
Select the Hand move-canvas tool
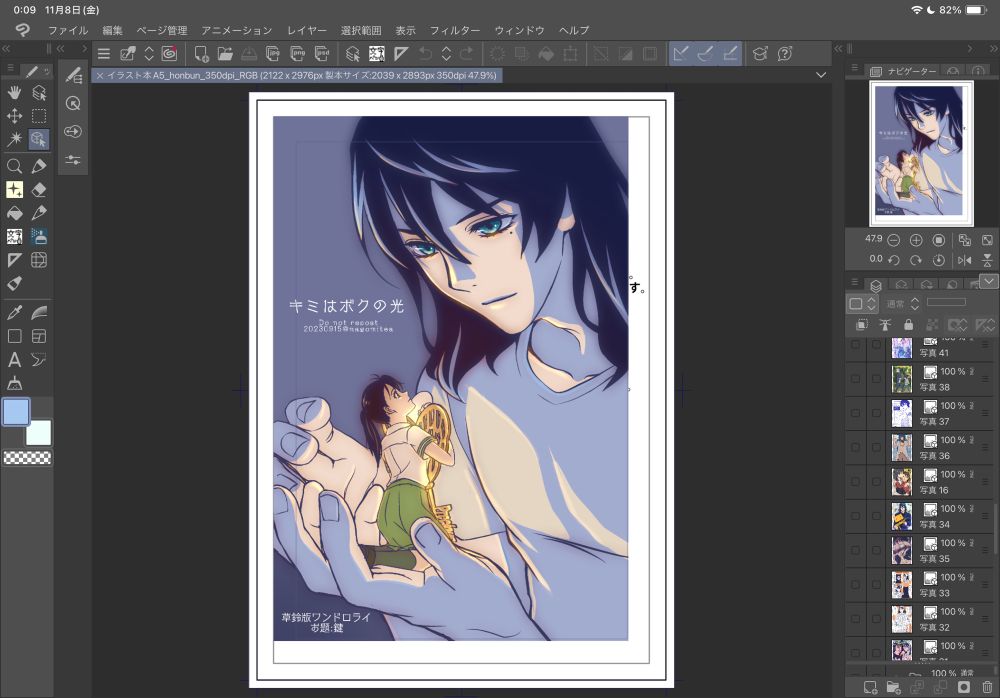(x=14, y=93)
